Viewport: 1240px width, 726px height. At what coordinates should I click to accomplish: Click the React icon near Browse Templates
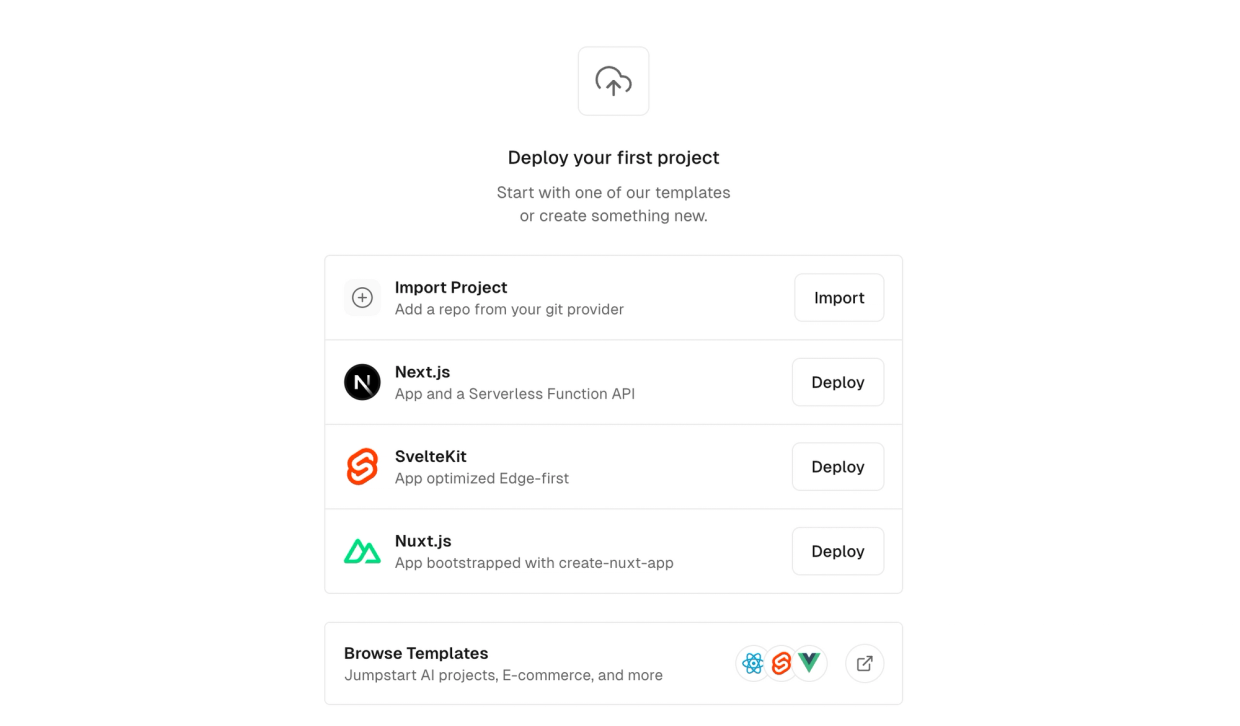click(752, 663)
